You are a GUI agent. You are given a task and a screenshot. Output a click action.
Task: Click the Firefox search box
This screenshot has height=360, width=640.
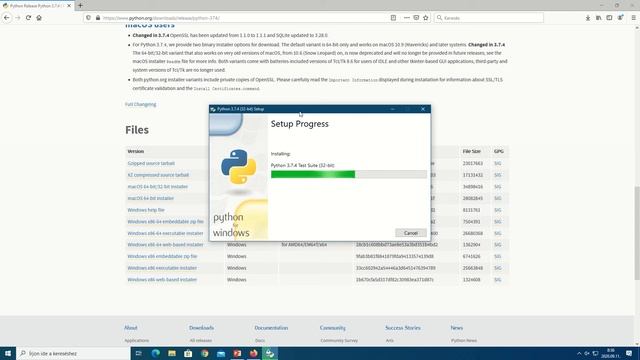[490, 18]
